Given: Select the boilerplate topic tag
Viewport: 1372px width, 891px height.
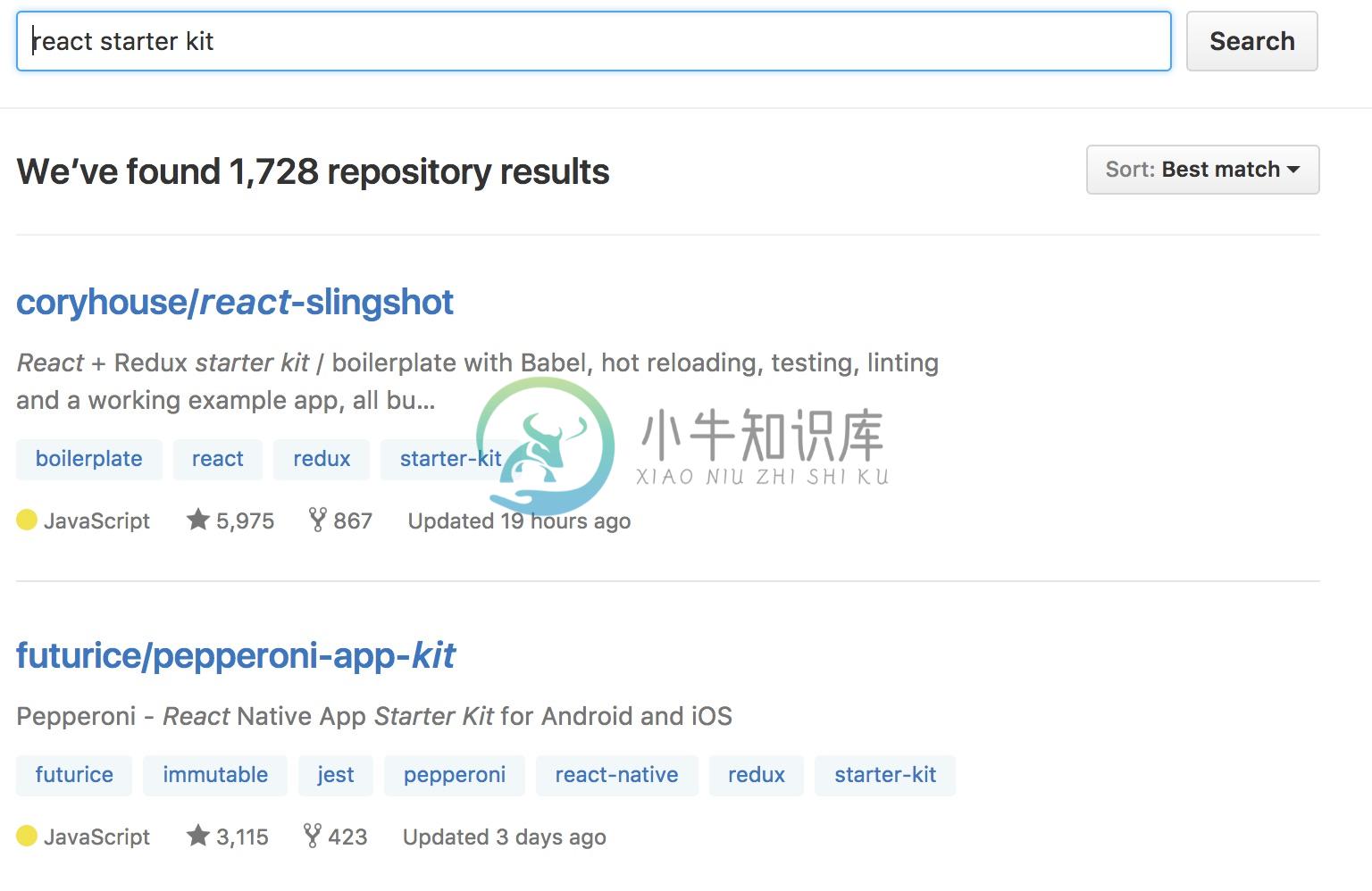Looking at the screenshot, I should [x=89, y=459].
